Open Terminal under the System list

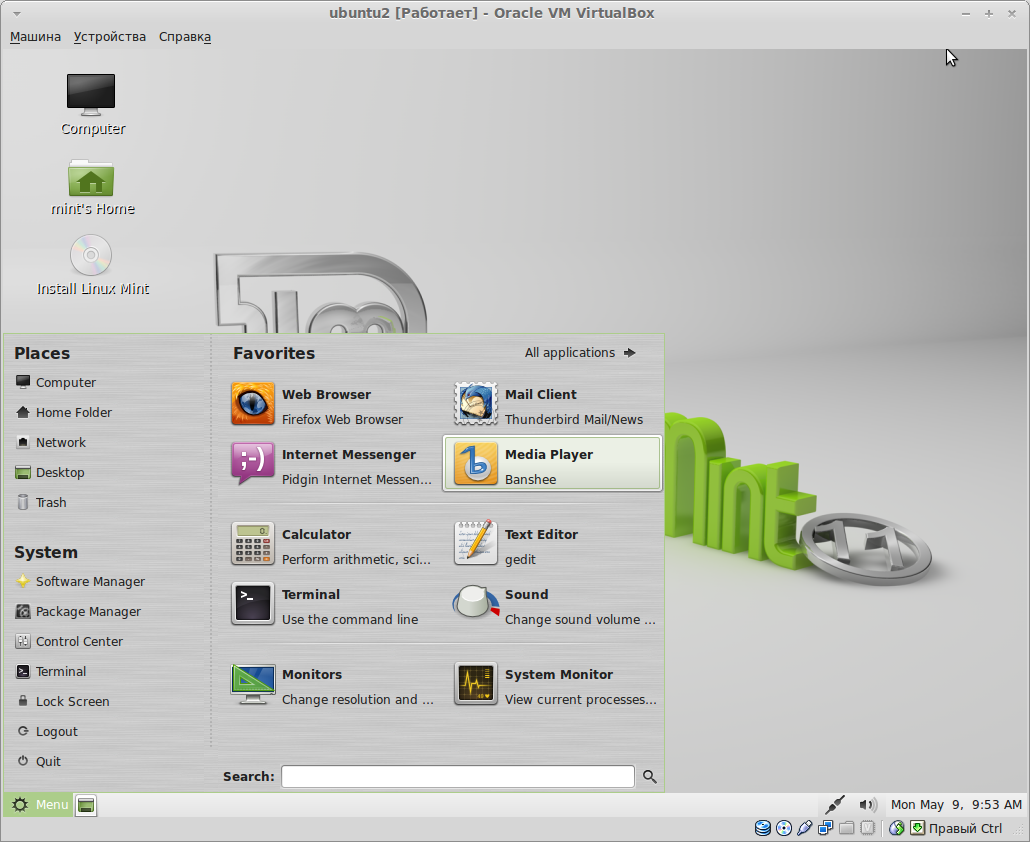click(51, 671)
